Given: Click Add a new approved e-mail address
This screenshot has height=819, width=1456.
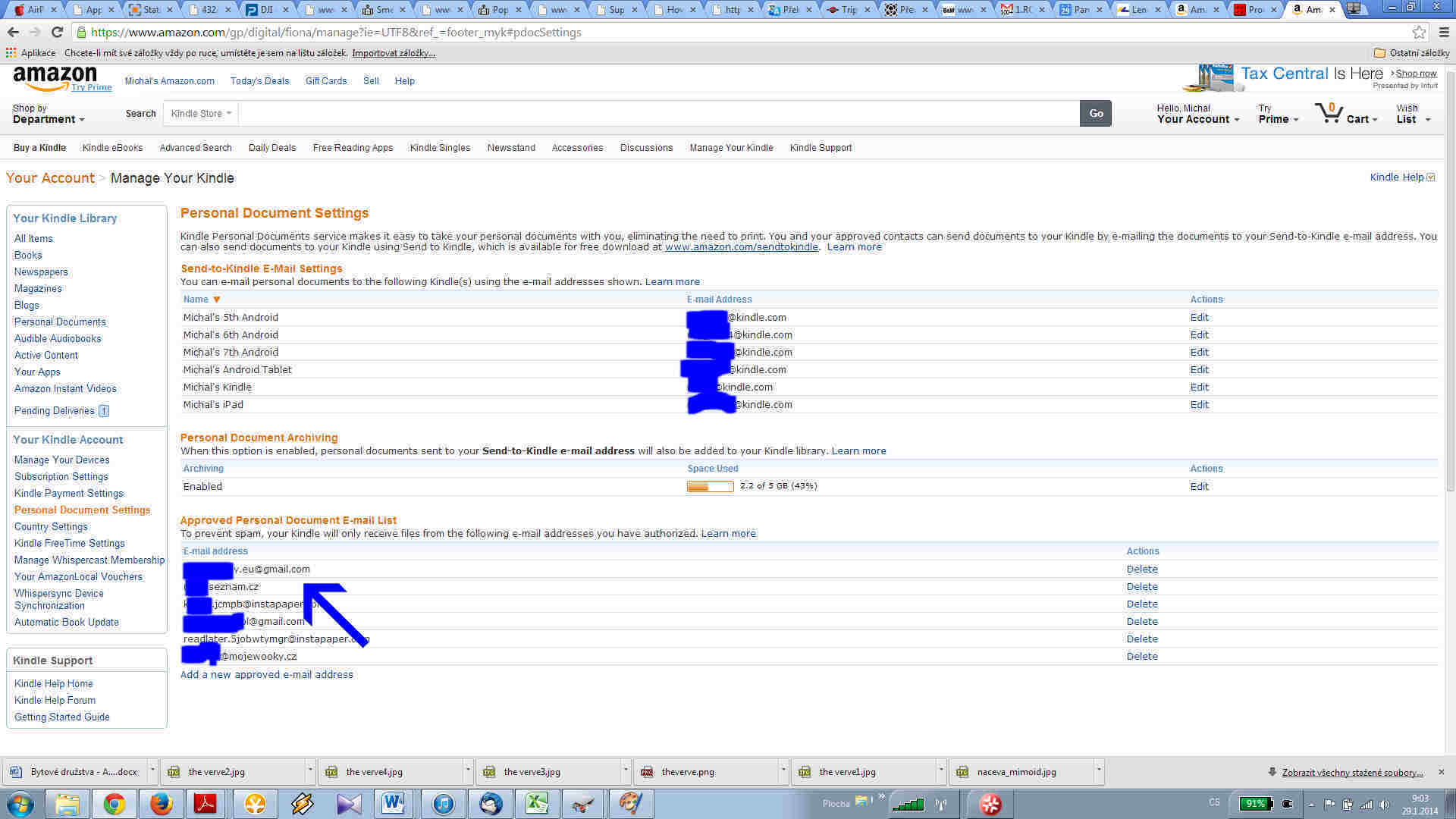Looking at the screenshot, I should (266, 675).
